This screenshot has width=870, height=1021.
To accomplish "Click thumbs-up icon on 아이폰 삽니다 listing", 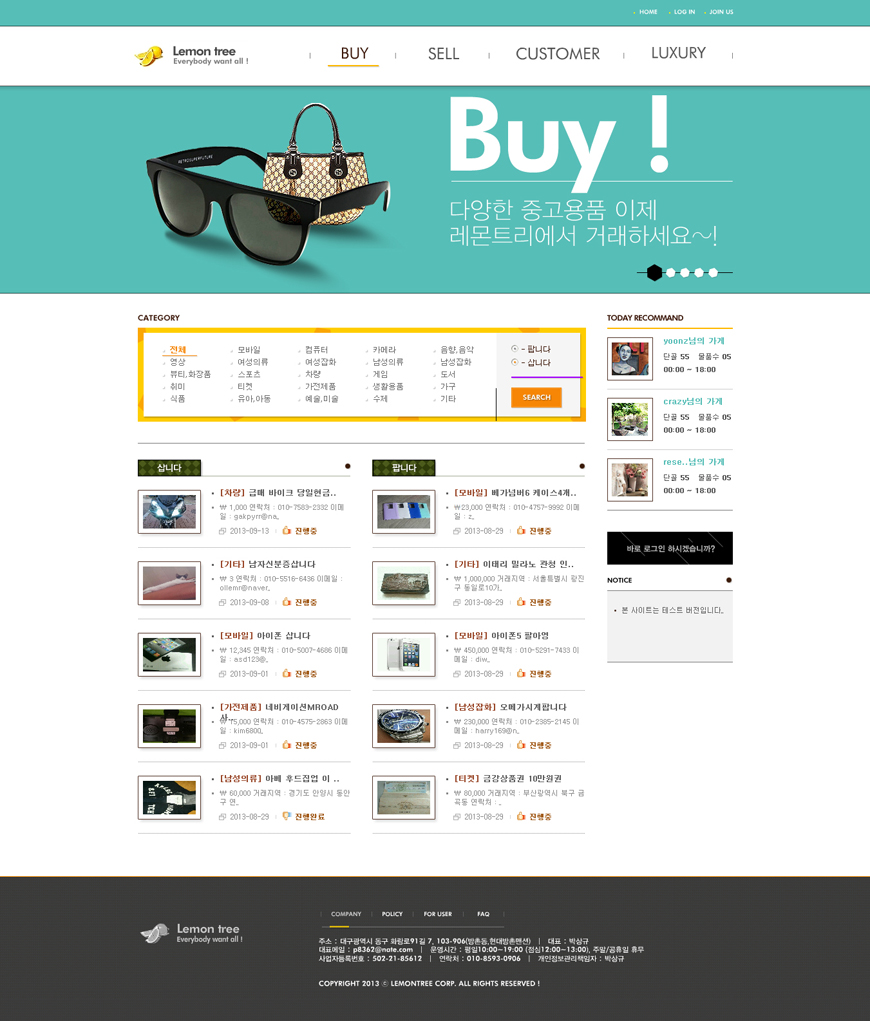I will [x=287, y=673].
